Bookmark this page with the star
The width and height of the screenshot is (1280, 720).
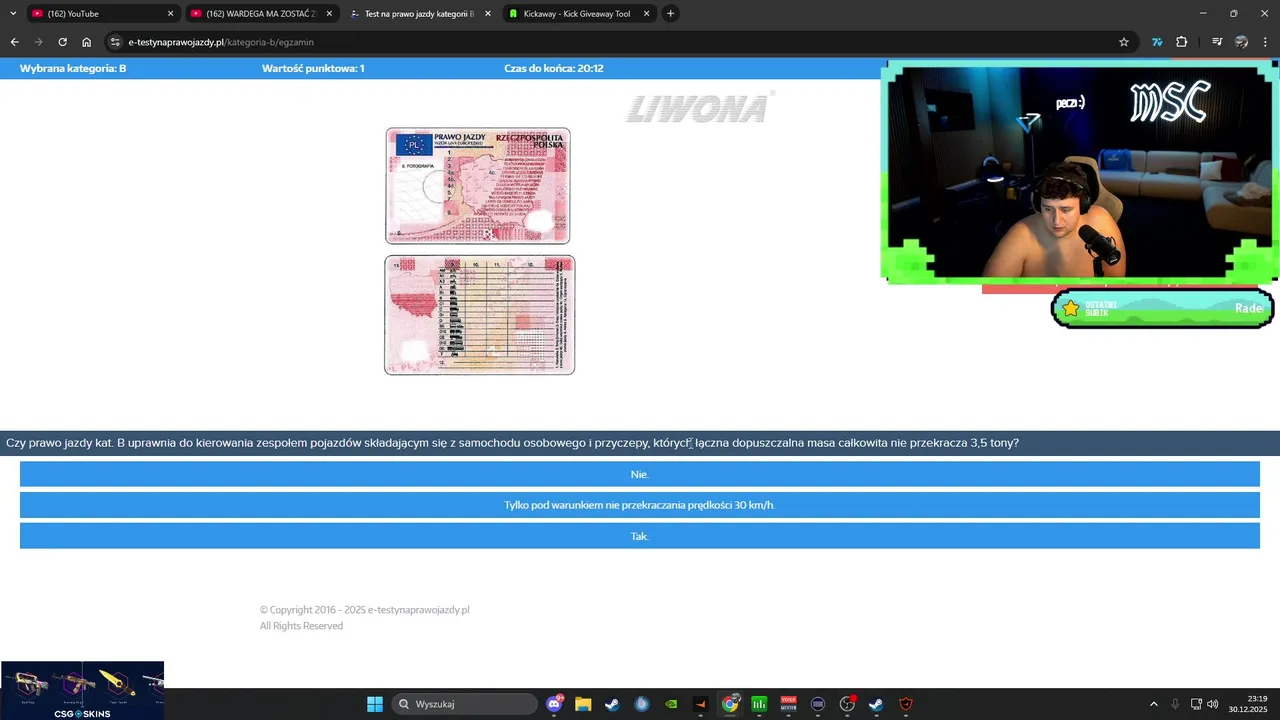[1124, 42]
